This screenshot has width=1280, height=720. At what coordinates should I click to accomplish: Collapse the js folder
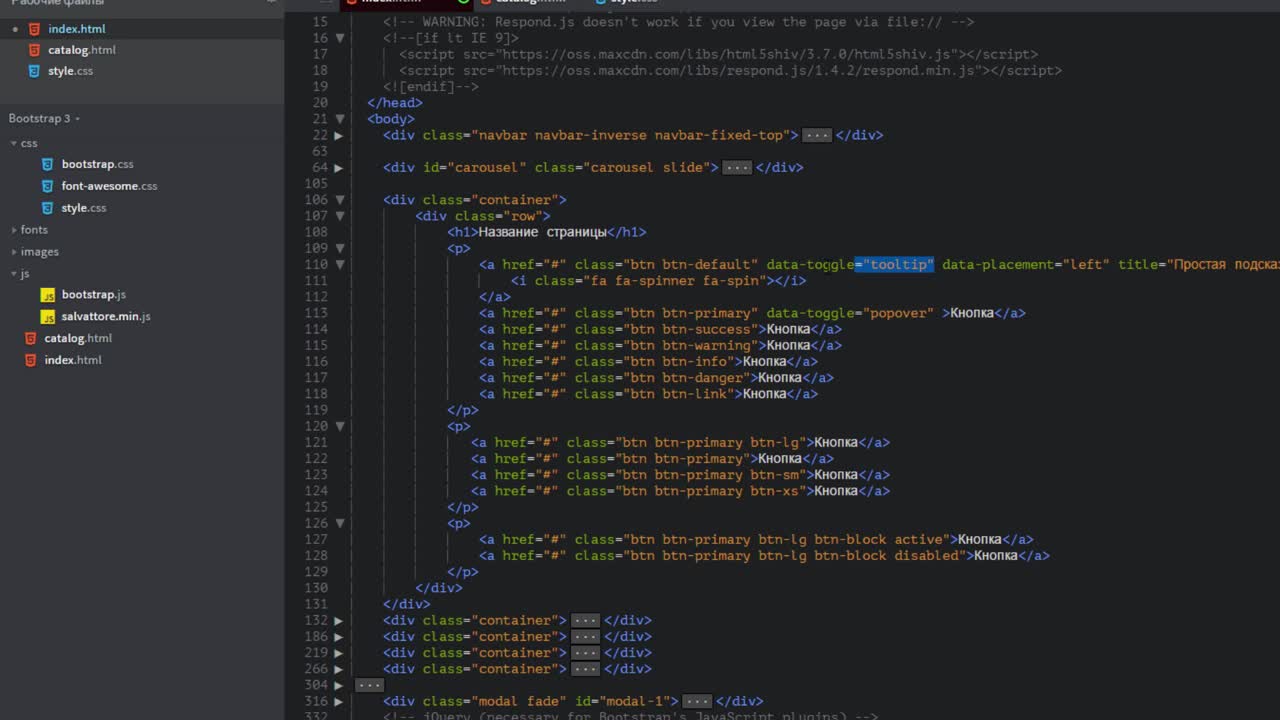pos(14,273)
